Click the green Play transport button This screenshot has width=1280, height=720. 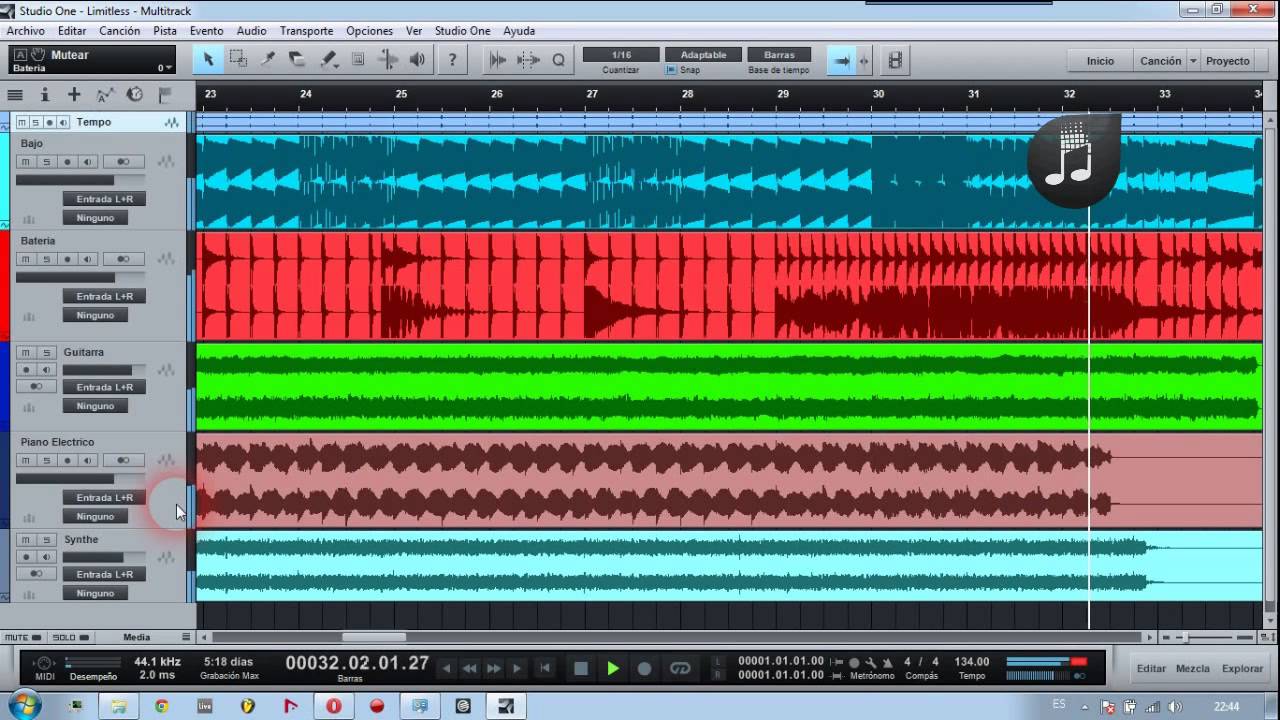613,668
